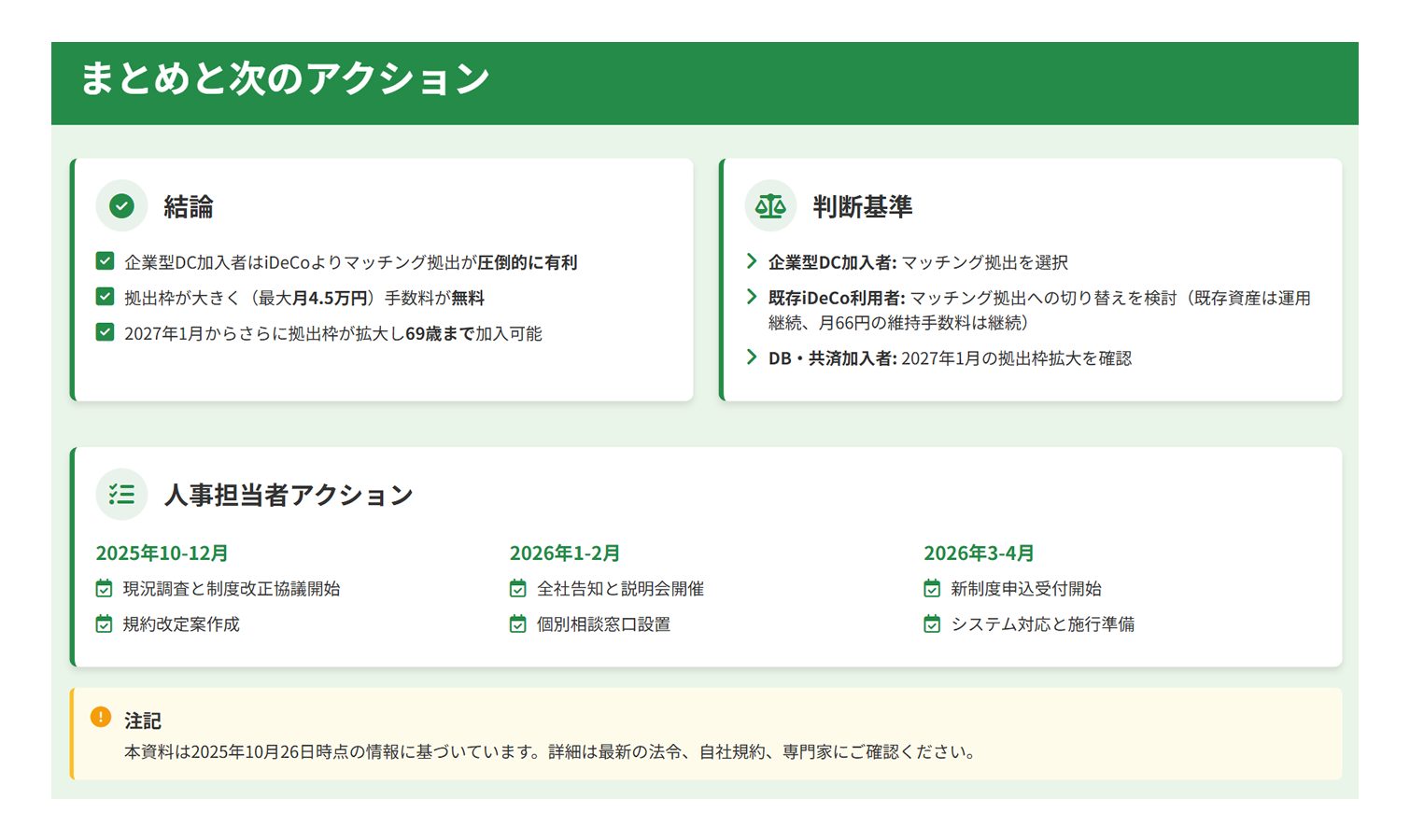The width and height of the screenshot is (1410, 840).
Task: Toggle checkbox for 2027年1月からさらに拠出枠 item
Action: tap(106, 332)
